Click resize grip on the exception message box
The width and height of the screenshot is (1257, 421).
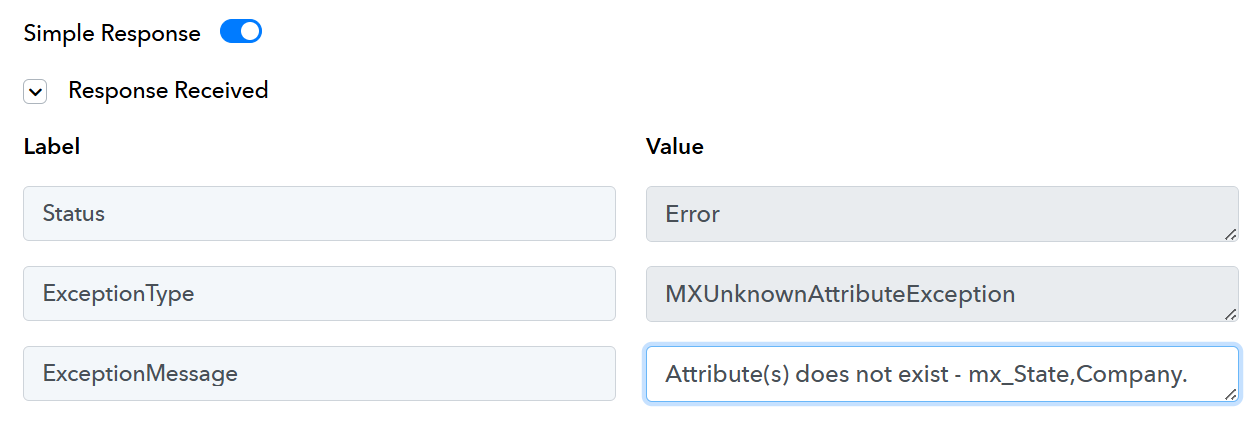pos(1231,394)
